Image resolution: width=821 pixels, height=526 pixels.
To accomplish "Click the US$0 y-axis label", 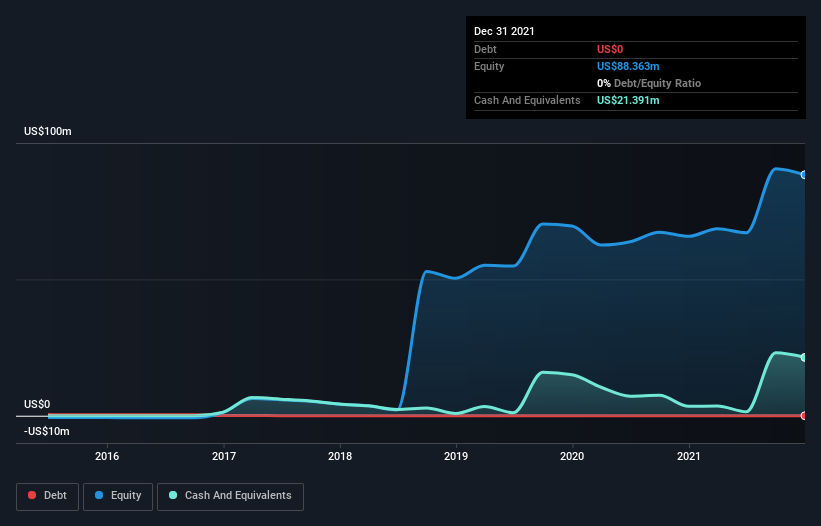I will 37,404.
